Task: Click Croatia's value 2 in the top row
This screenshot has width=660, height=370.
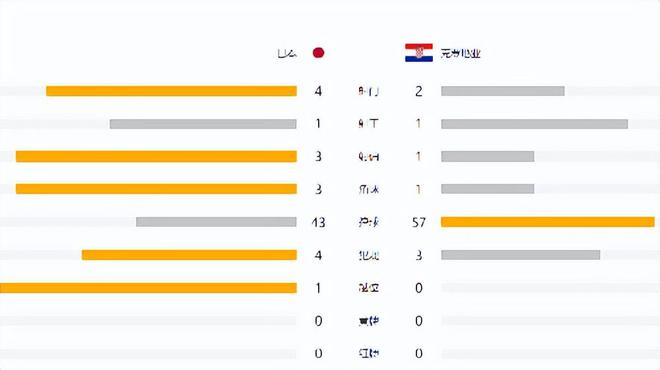Action: pos(418,91)
